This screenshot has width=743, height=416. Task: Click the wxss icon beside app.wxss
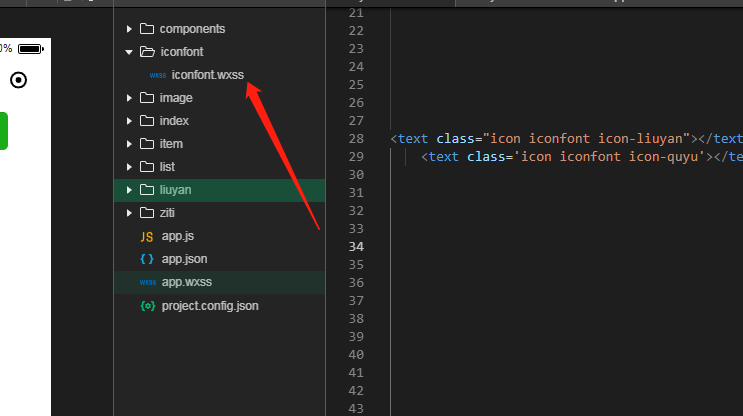tap(147, 282)
